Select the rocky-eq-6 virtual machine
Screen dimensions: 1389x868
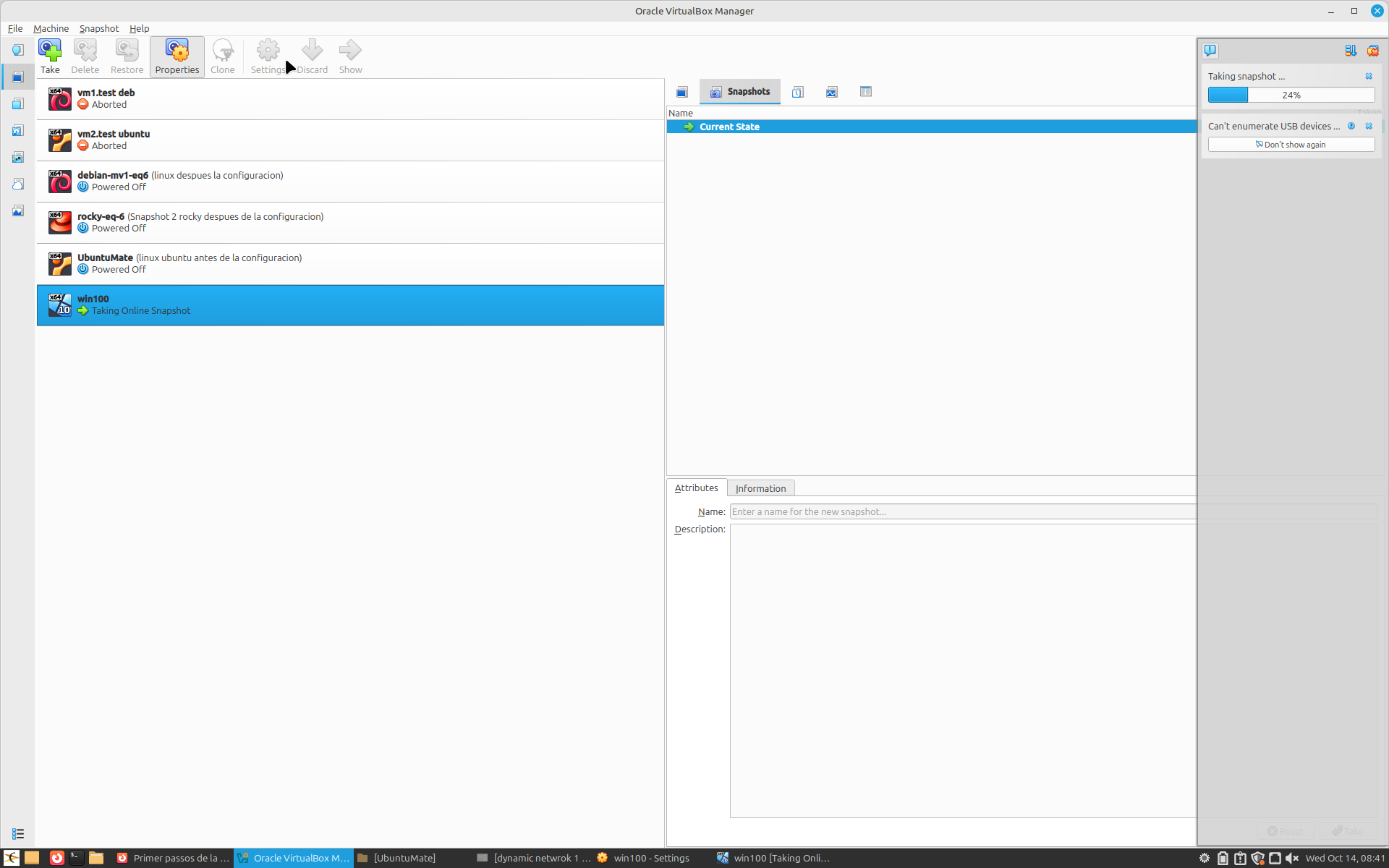(350, 223)
